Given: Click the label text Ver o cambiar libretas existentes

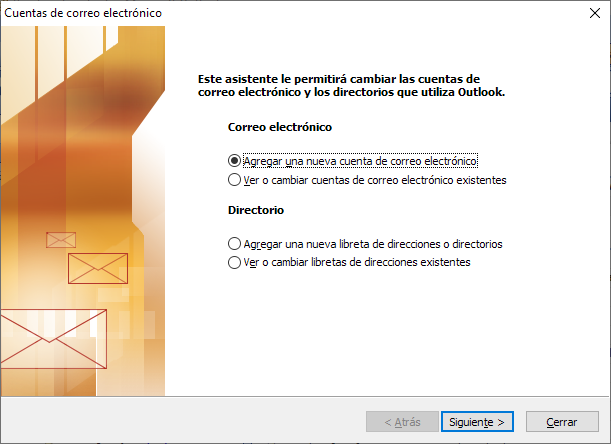Looking at the screenshot, I should click(357, 262).
